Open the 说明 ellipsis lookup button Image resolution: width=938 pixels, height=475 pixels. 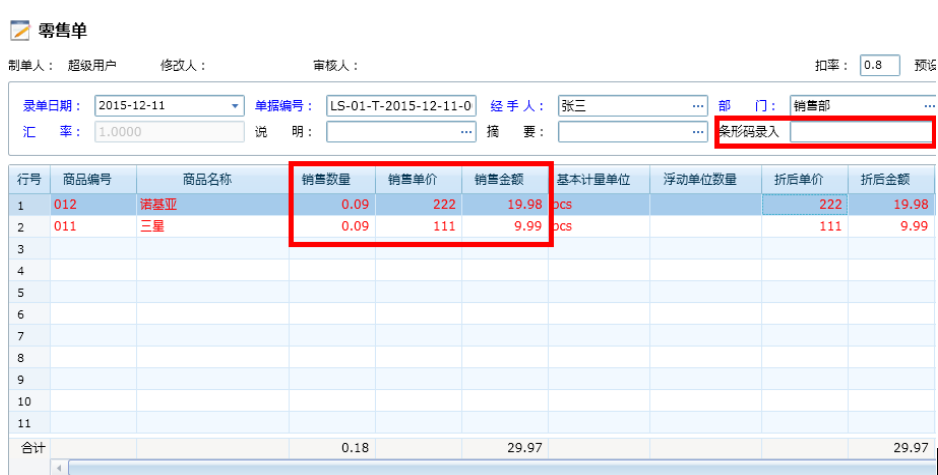pyautogui.click(x=466, y=131)
